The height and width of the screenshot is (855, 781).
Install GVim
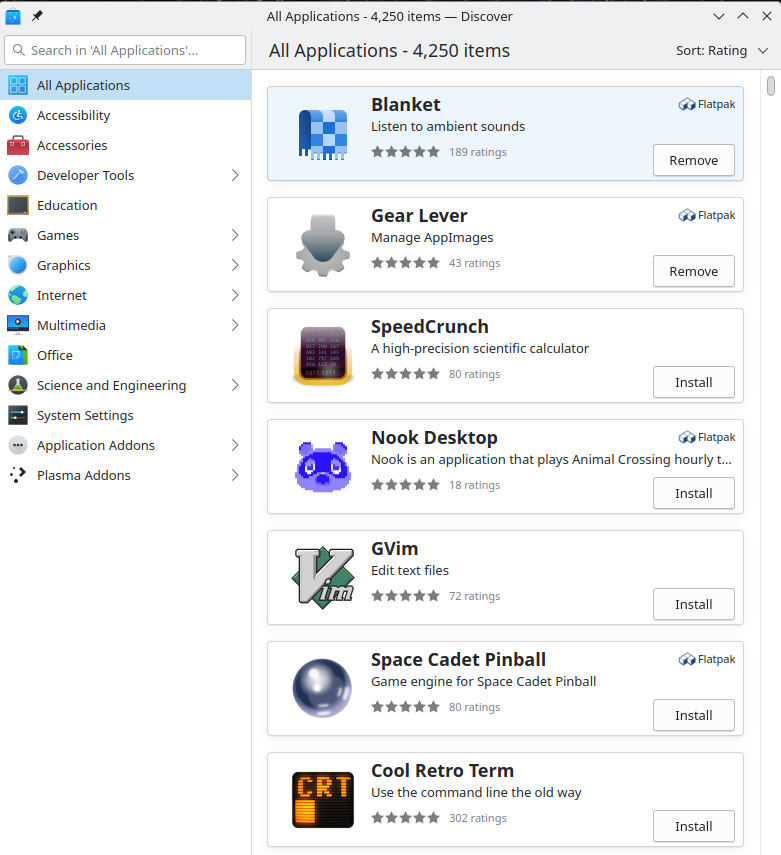tap(694, 604)
